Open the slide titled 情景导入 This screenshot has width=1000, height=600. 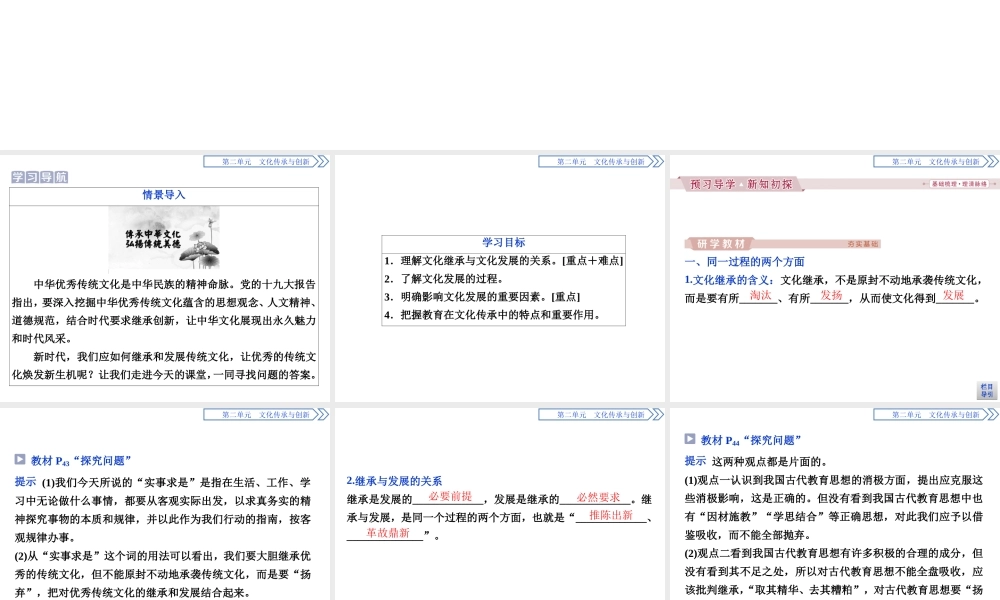[x=165, y=278]
